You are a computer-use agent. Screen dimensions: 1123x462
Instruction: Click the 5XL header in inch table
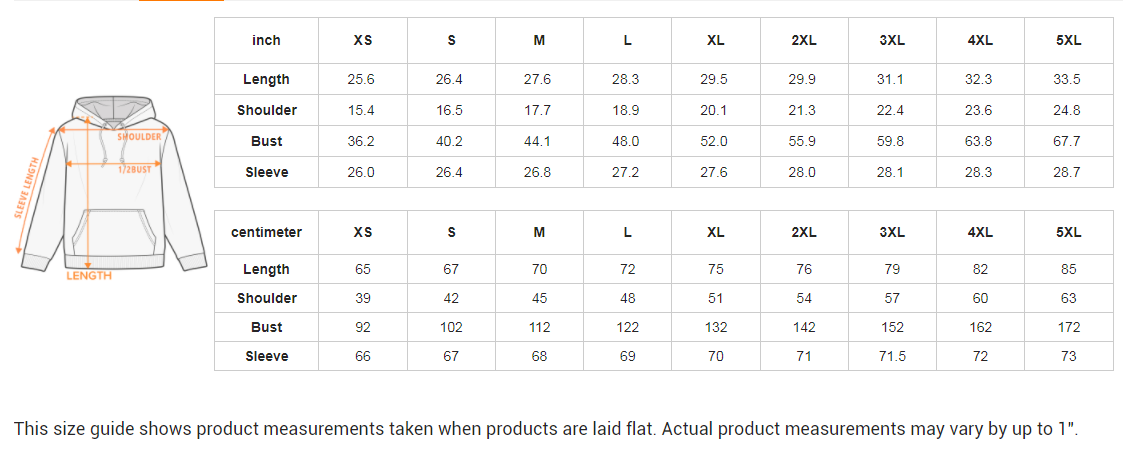(1068, 41)
